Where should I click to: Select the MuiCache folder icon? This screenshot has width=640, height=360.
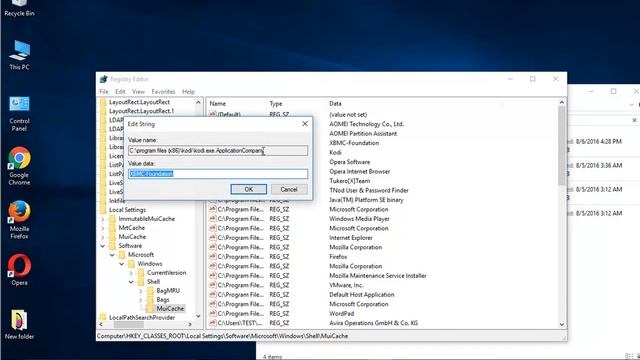coord(151,309)
